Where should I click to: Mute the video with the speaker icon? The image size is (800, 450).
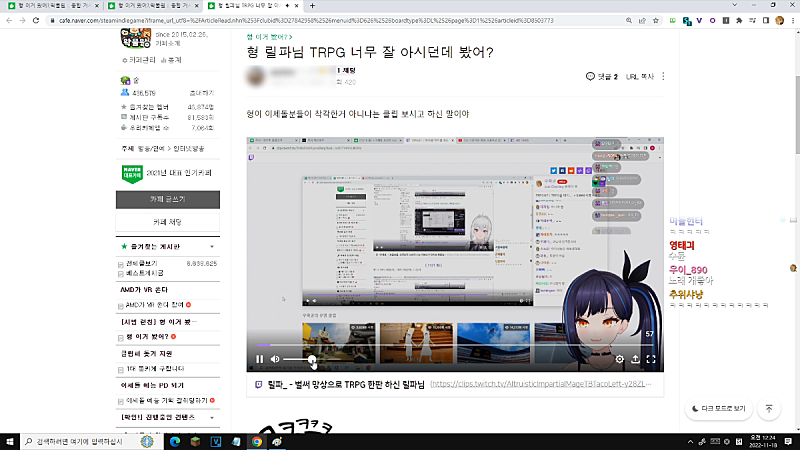[275, 359]
